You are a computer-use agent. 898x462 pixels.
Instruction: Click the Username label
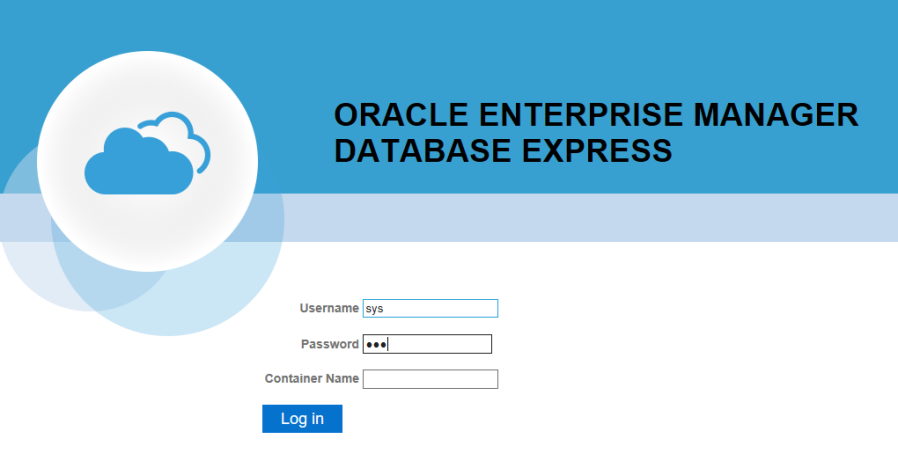click(x=329, y=309)
